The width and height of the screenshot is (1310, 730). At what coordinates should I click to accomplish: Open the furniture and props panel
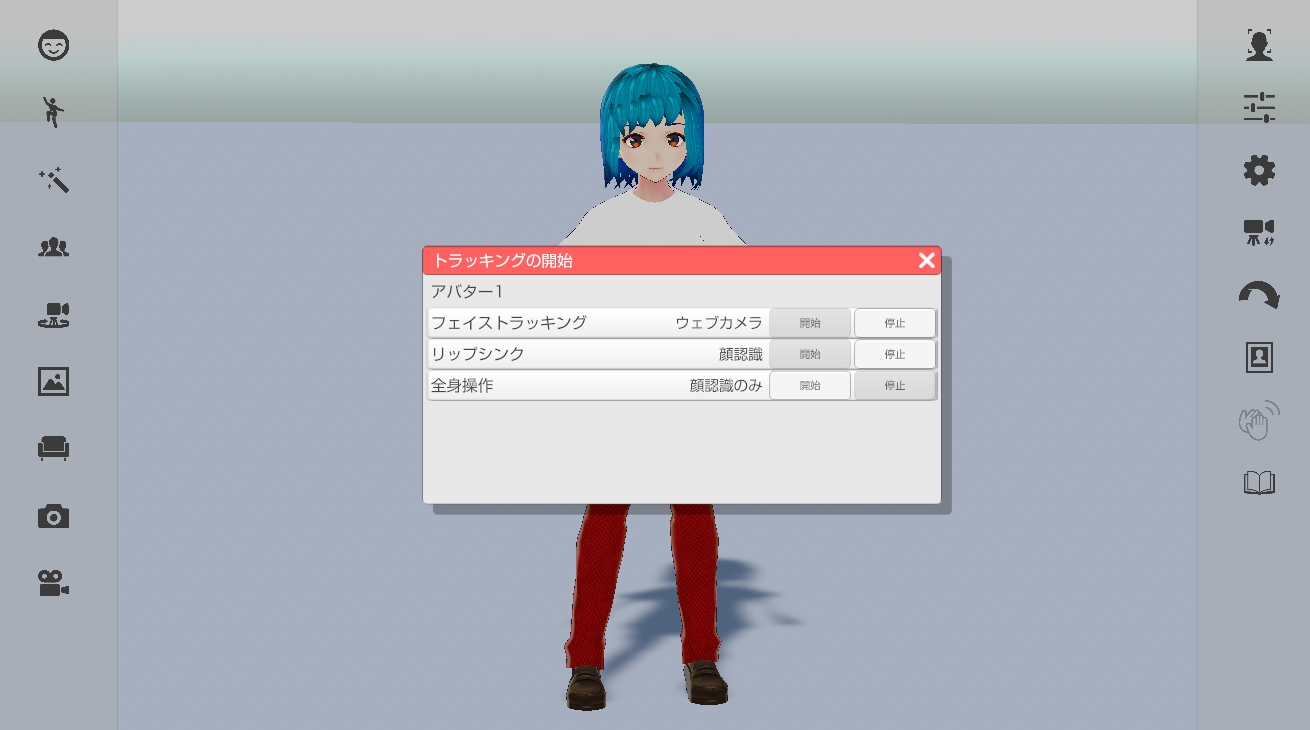(54, 448)
